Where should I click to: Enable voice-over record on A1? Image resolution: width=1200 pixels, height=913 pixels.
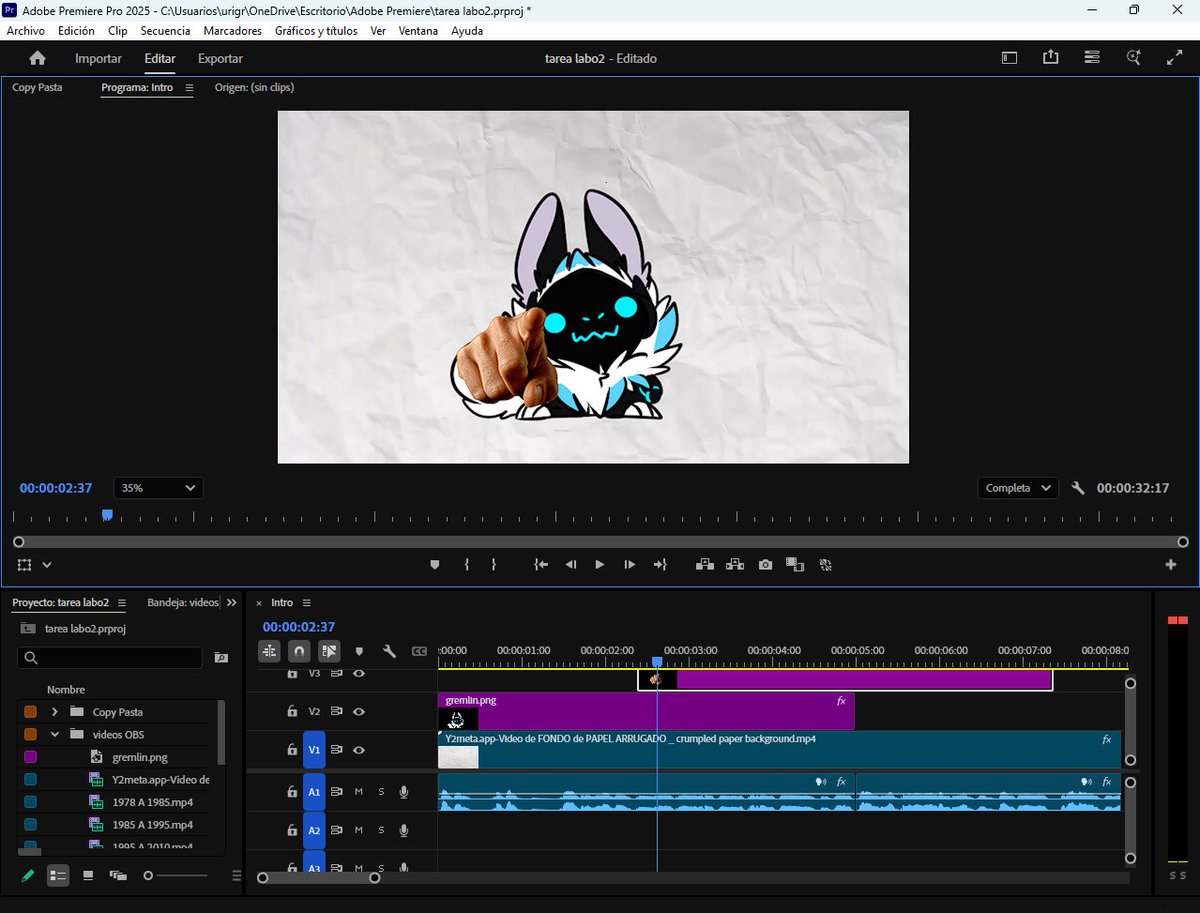404,792
